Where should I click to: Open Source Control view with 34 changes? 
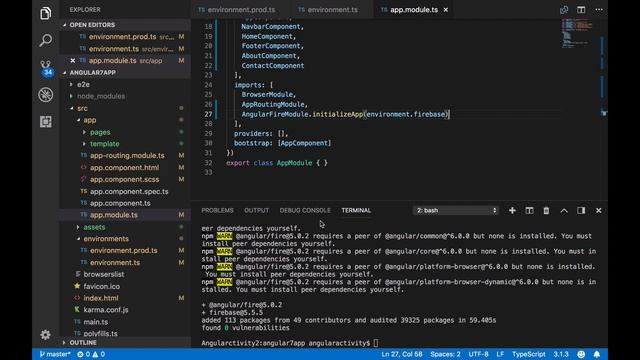point(46,68)
